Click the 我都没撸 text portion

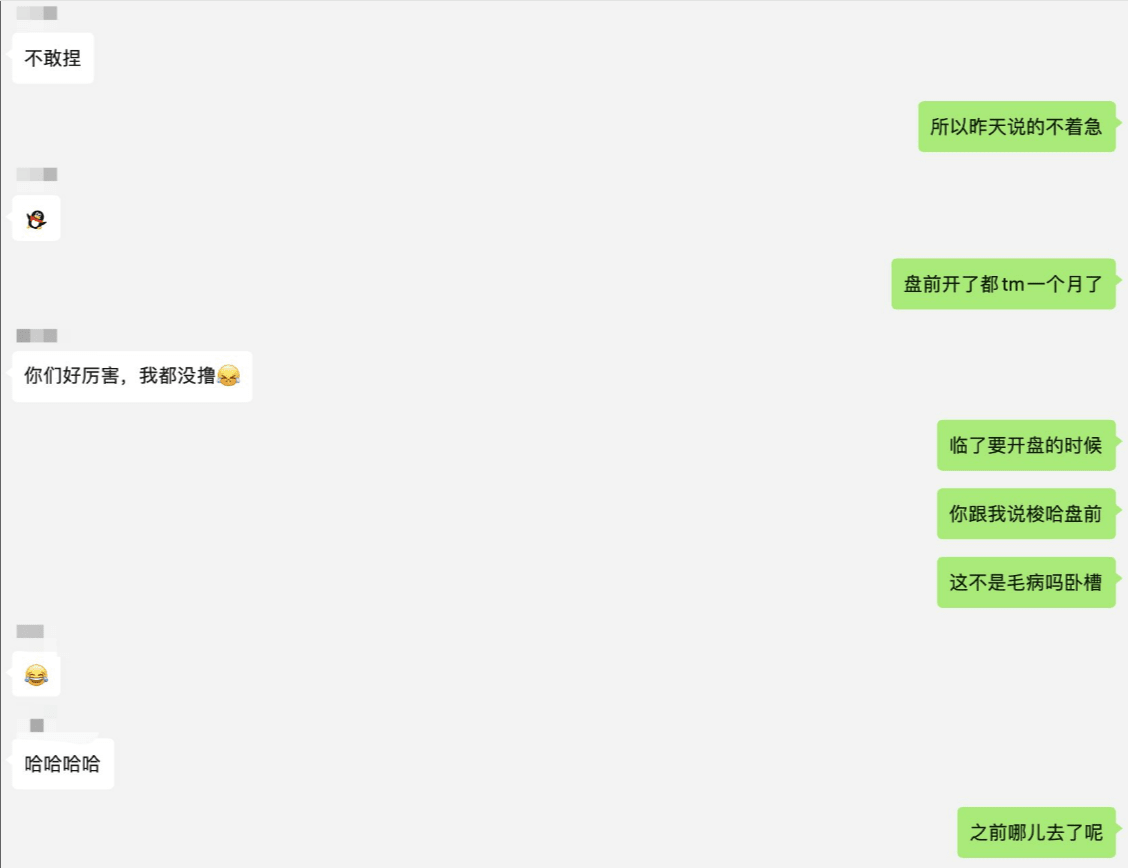pos(178,375)
